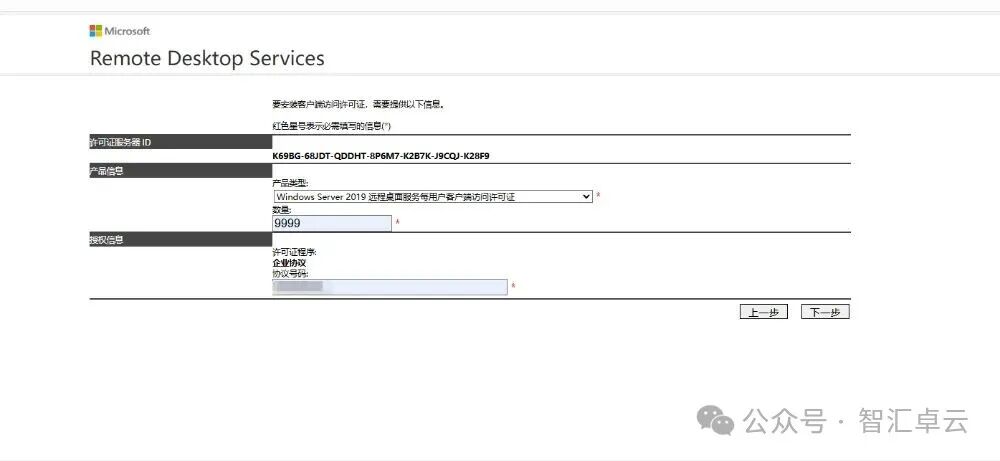Click the 企业协议 license program text
1000x461 pixels.
pos(290,263)
